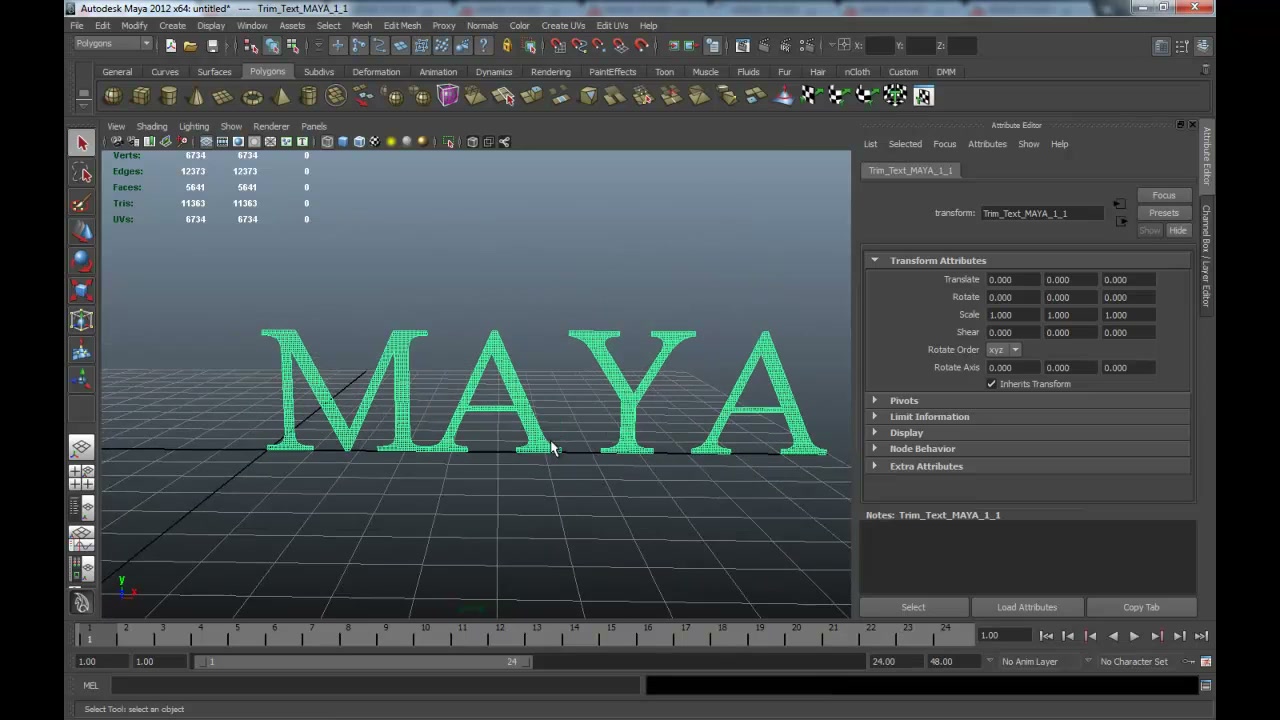
Task: Click the Open Scene folder icon
Action: [x=190, y=45]
